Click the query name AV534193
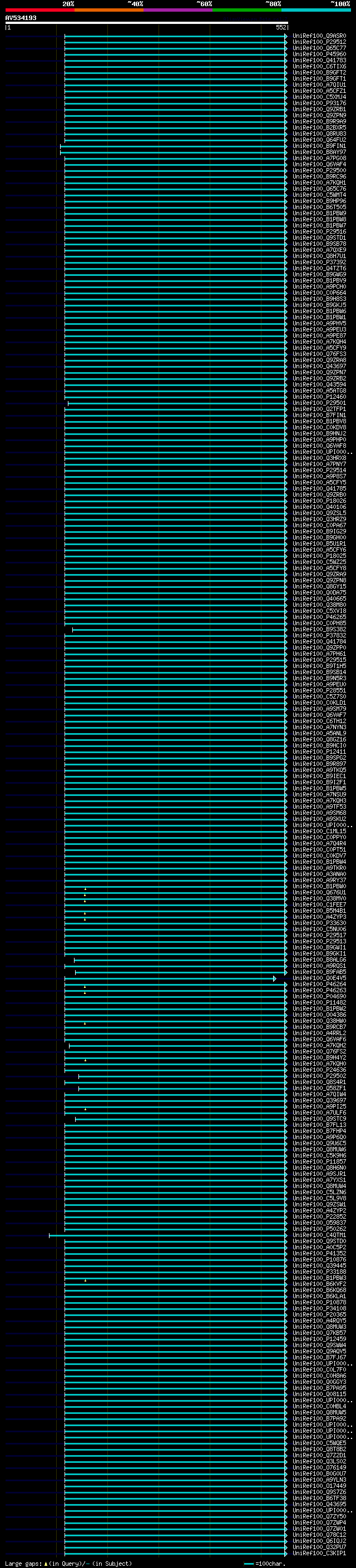 (x=21, y=18)
